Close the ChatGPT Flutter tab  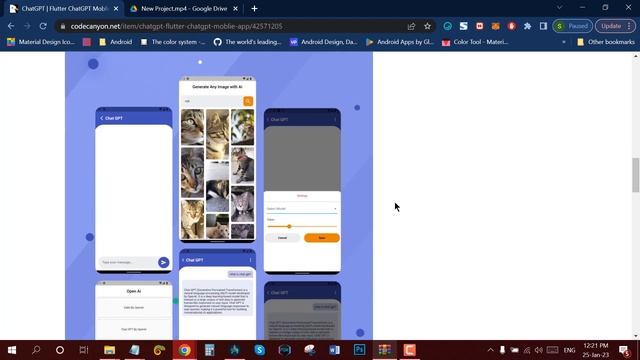116,9
